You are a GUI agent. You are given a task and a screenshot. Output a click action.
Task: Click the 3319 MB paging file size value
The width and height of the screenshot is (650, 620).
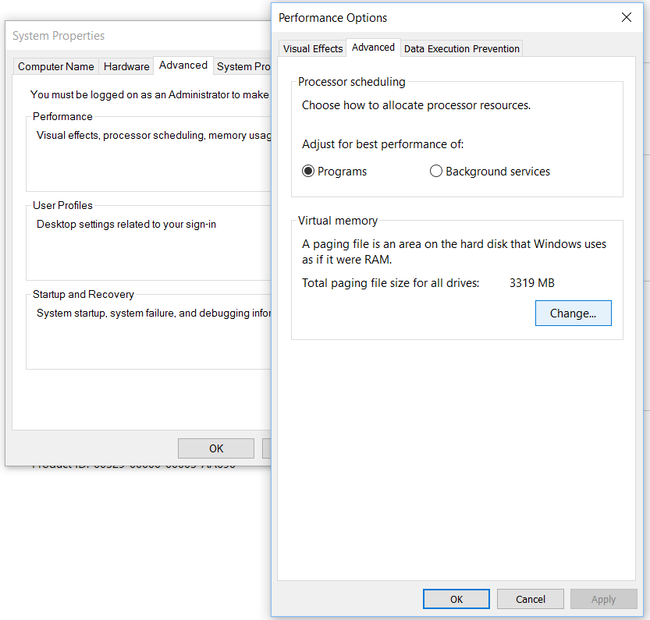tap(531, 283)
